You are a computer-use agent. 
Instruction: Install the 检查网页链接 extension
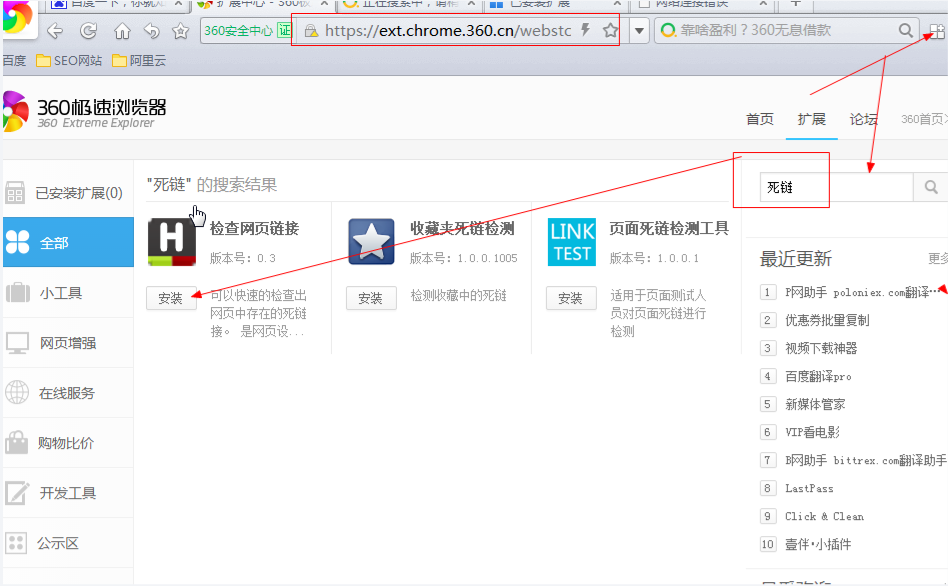[x=171, y=298]
